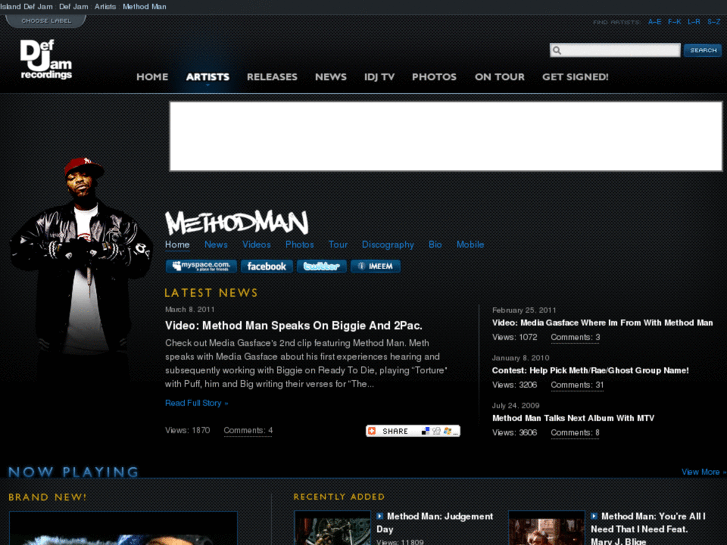Open RELEASES in main navigation

point(272,77)
